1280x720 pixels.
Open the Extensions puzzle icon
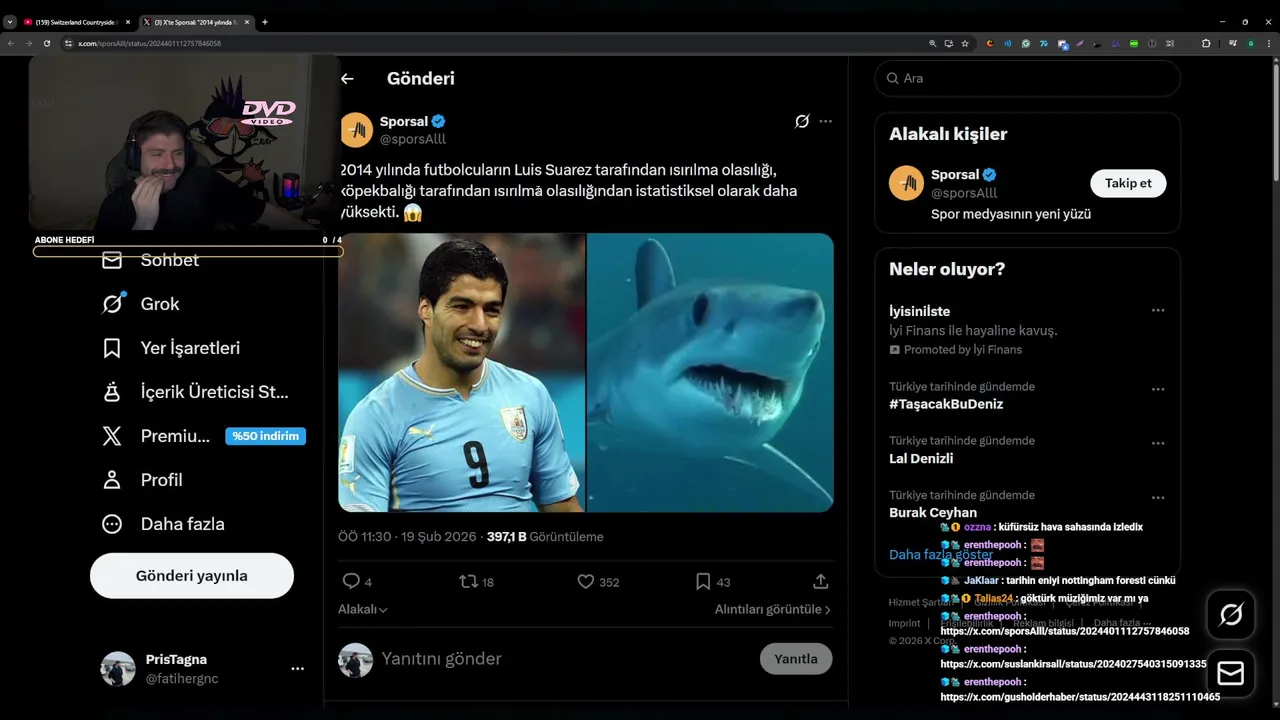tap(1206, 44)
